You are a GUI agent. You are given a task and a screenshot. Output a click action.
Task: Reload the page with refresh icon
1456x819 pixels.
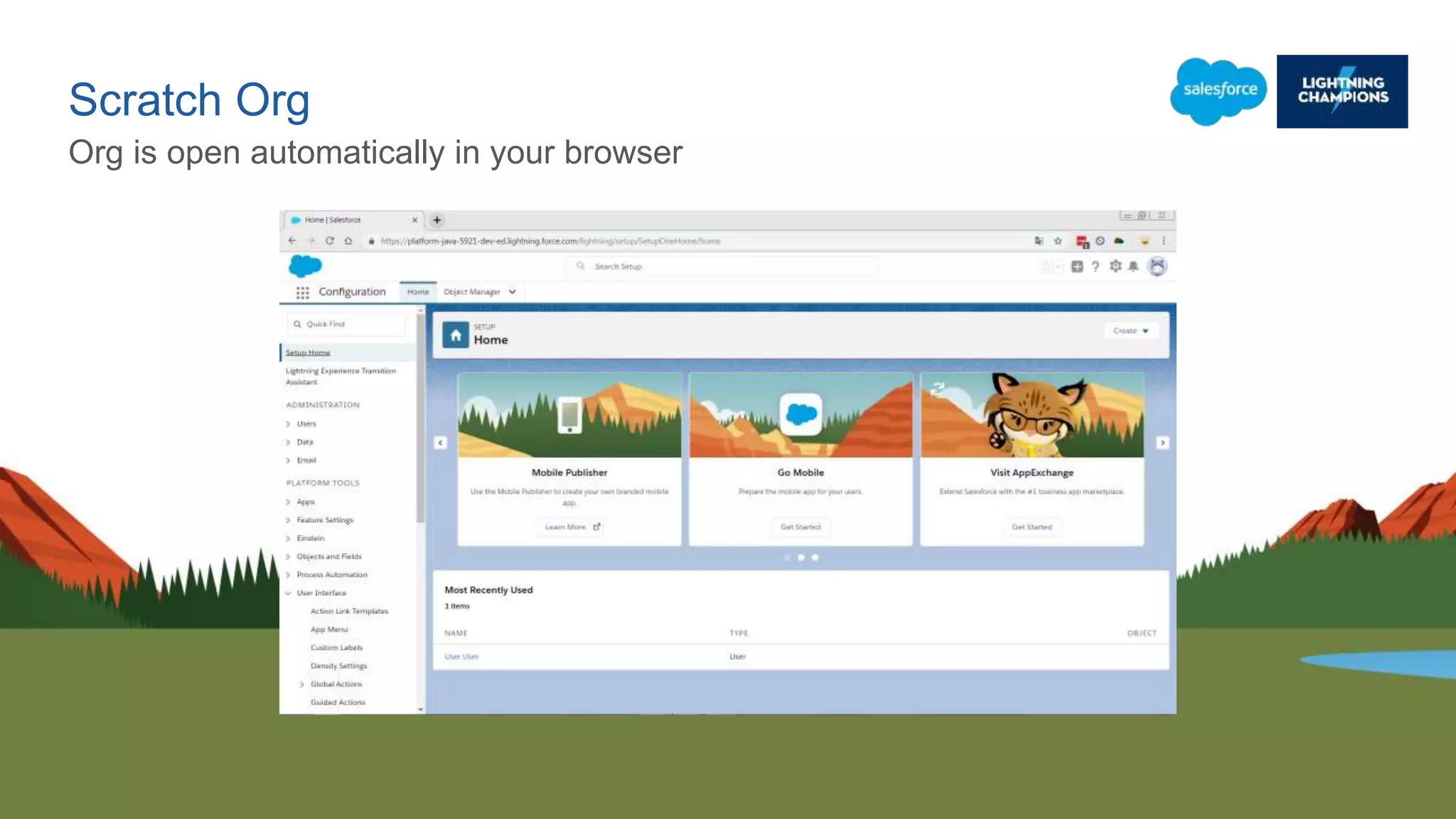(329, 241)
